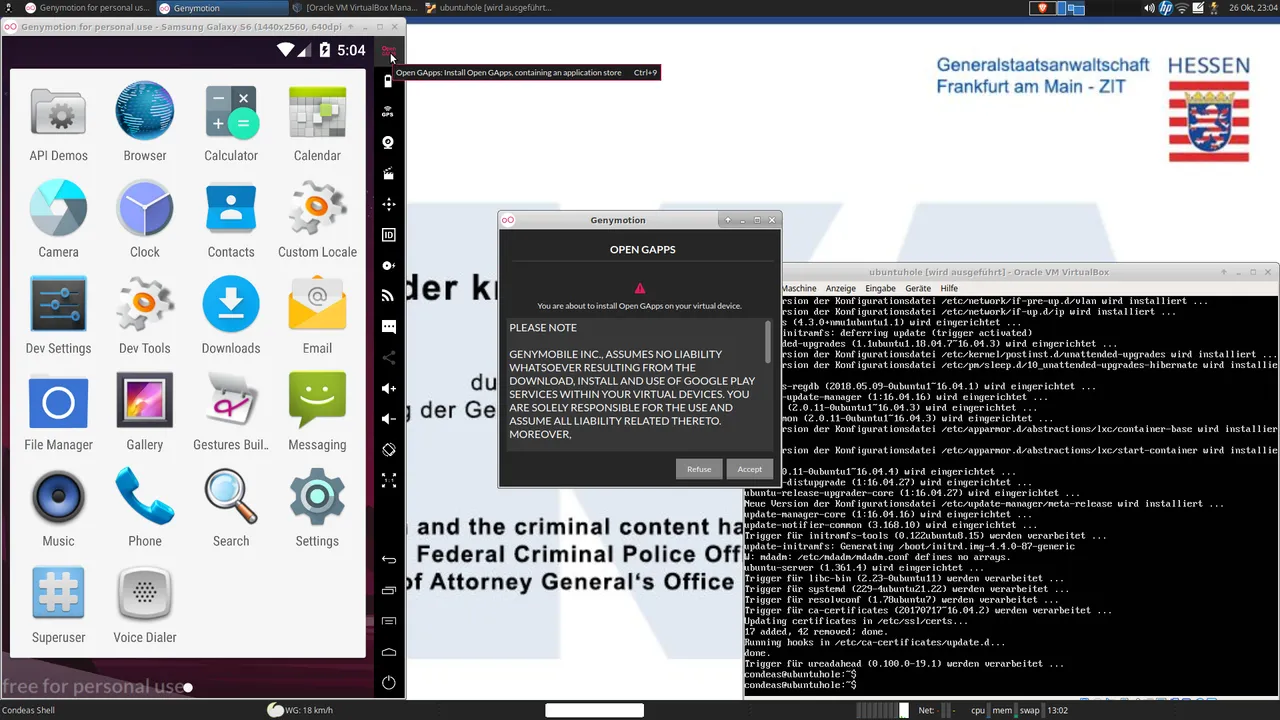Open the Gestures Builder app
This screenshot has height=720, width=1280.
(x=231, y=410)
